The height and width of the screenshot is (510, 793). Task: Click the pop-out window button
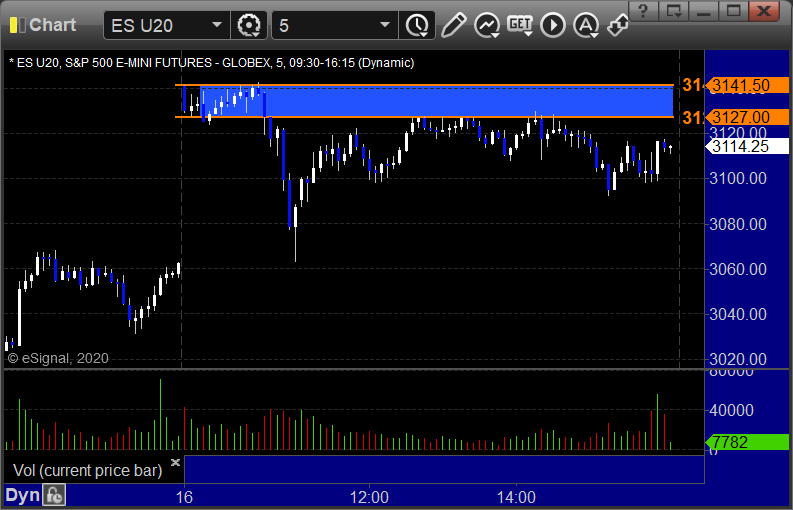674,10
